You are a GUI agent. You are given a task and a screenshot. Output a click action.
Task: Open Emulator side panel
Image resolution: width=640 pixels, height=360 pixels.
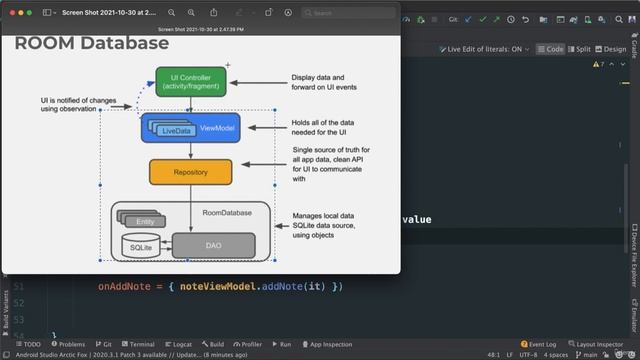pyautogui.click(x=634, y=316)
